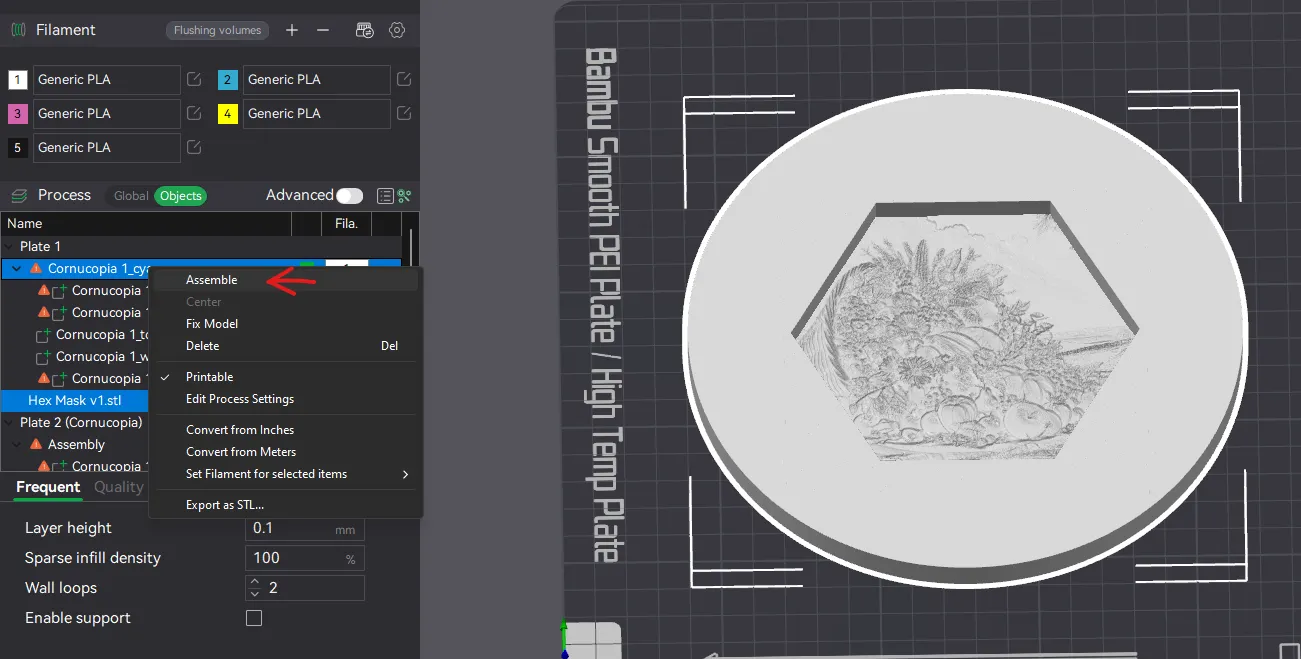The image size is (1301, 659).
Task: Switch to the Frequent tab
Action: [48, 487]
